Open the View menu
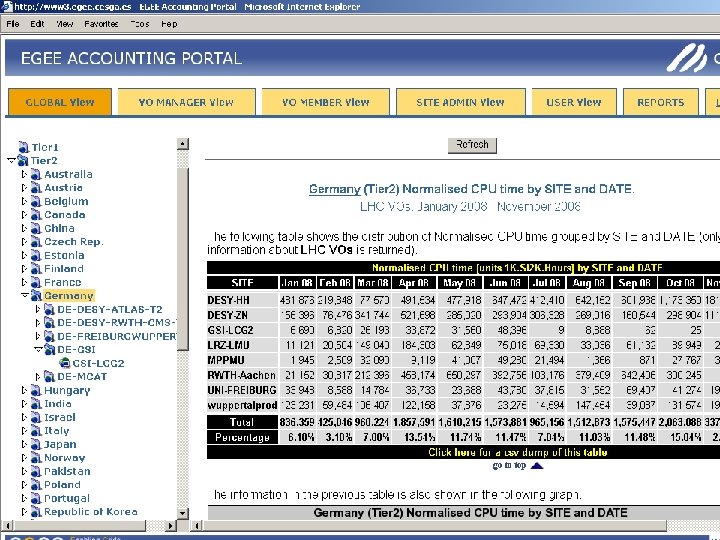Screen dimensions: 720x540 point(65,24)
